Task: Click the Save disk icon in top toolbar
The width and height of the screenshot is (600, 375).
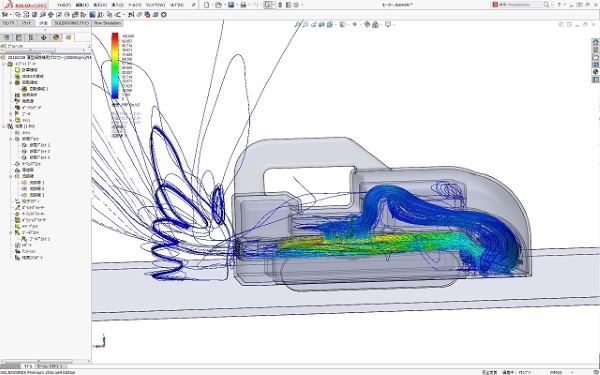Action: tap(231, 5)
